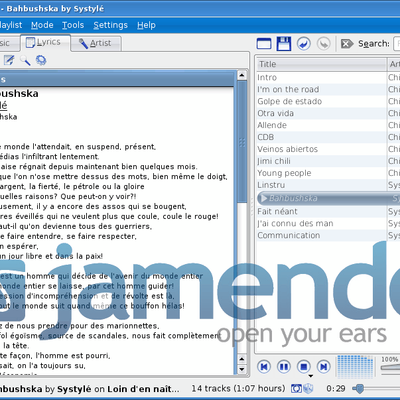Stop playback
Viewport: 400px width, 400px height.
coord(304,367)
